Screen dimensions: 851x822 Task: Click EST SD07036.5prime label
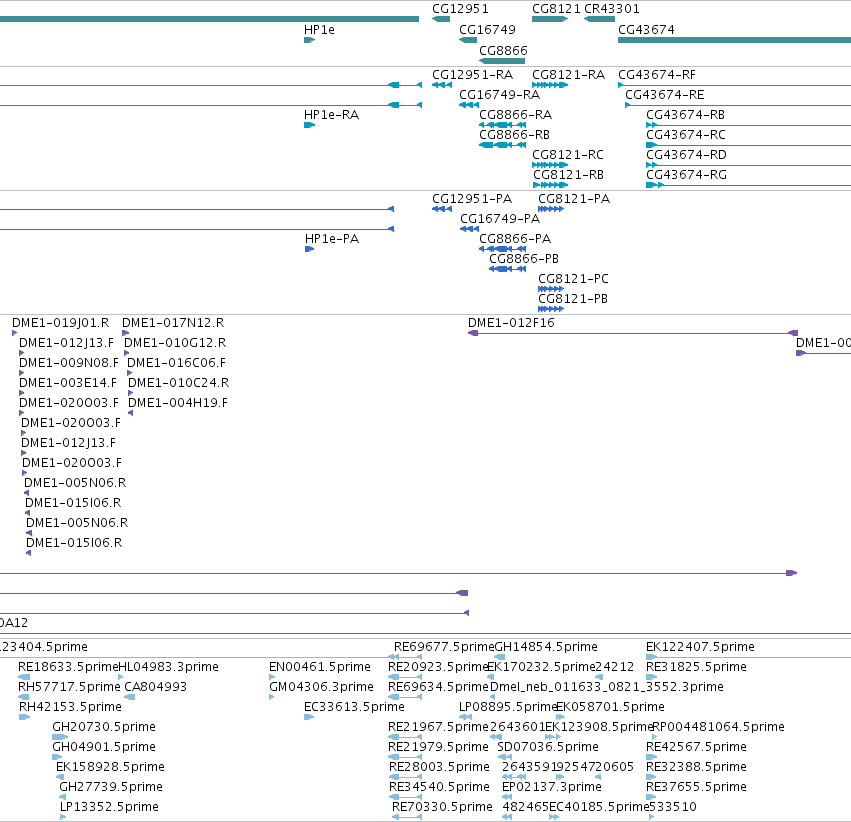tap(548, 747)
